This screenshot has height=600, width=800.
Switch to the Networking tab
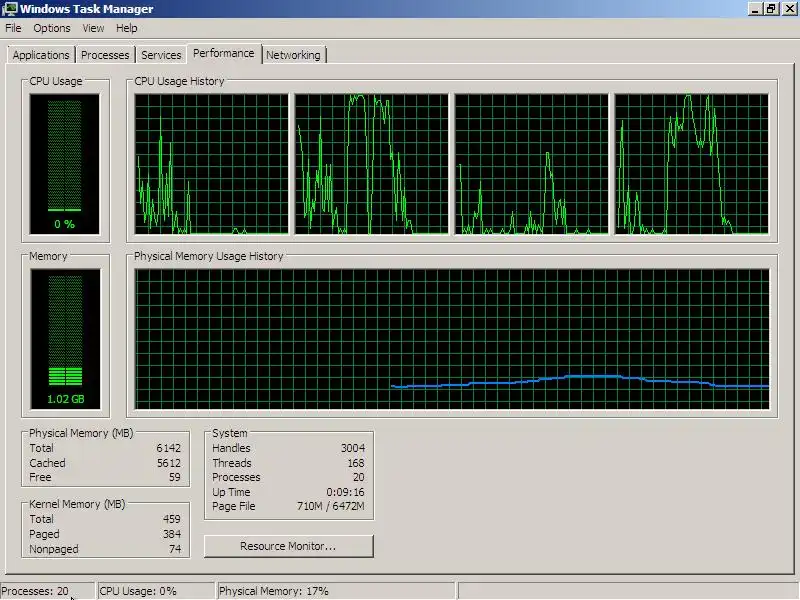(x=293, y=55)
